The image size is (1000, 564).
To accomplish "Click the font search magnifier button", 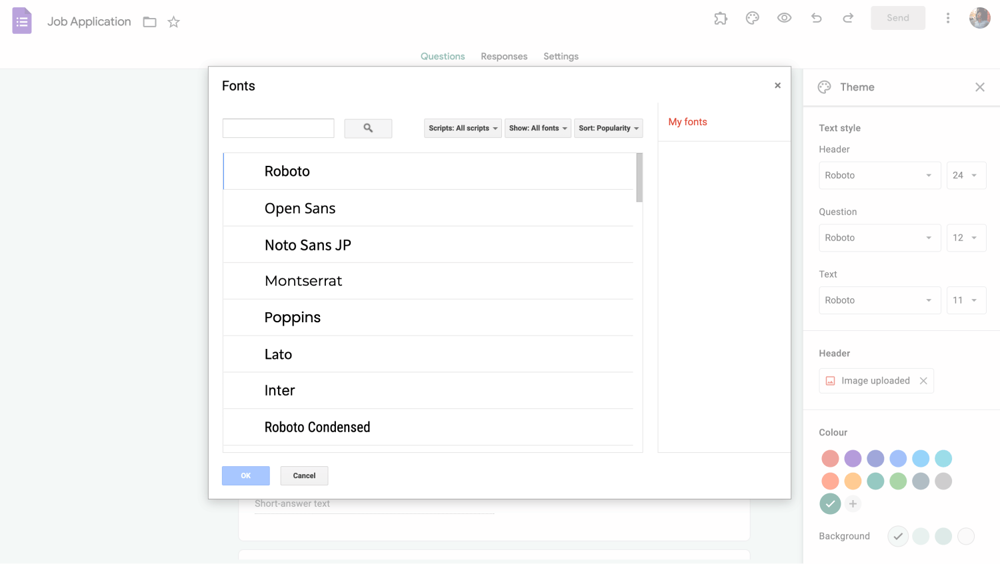I will point(368,128).
